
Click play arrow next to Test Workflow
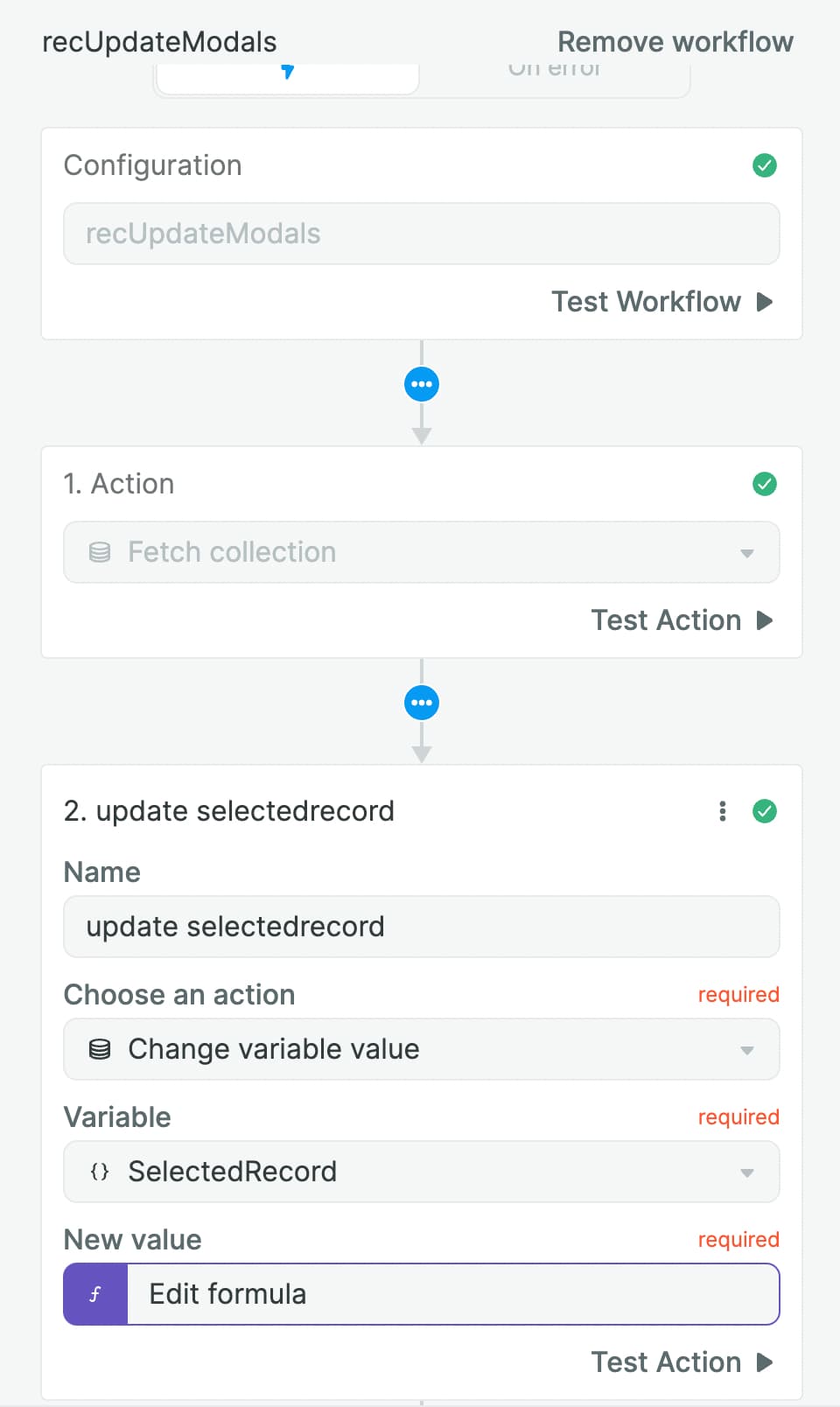coord(765,302)
